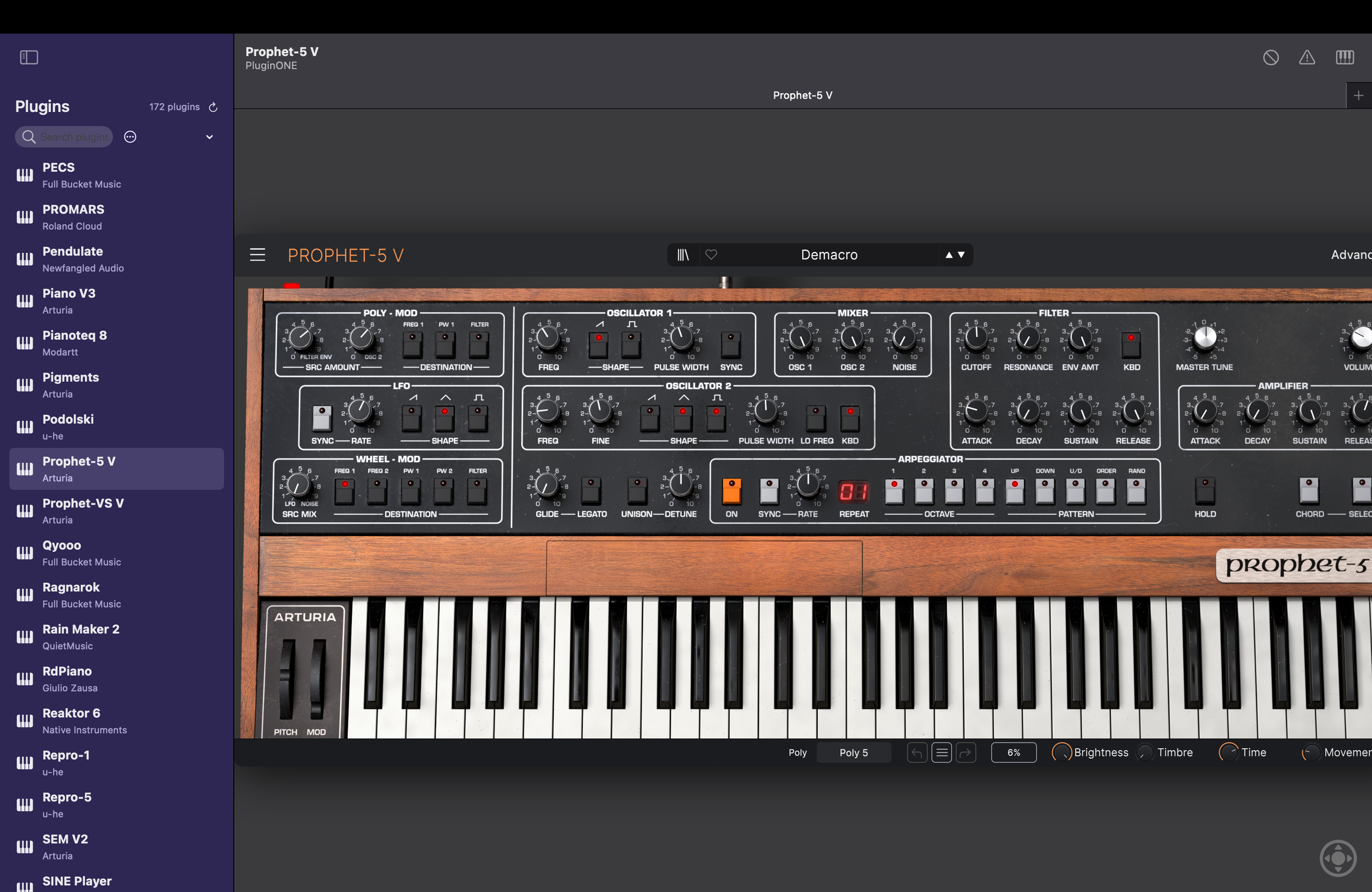1372x892 pixels.
Task: Open the Prophet-5 V hamburger menu
Action: (x=257, y=255)
